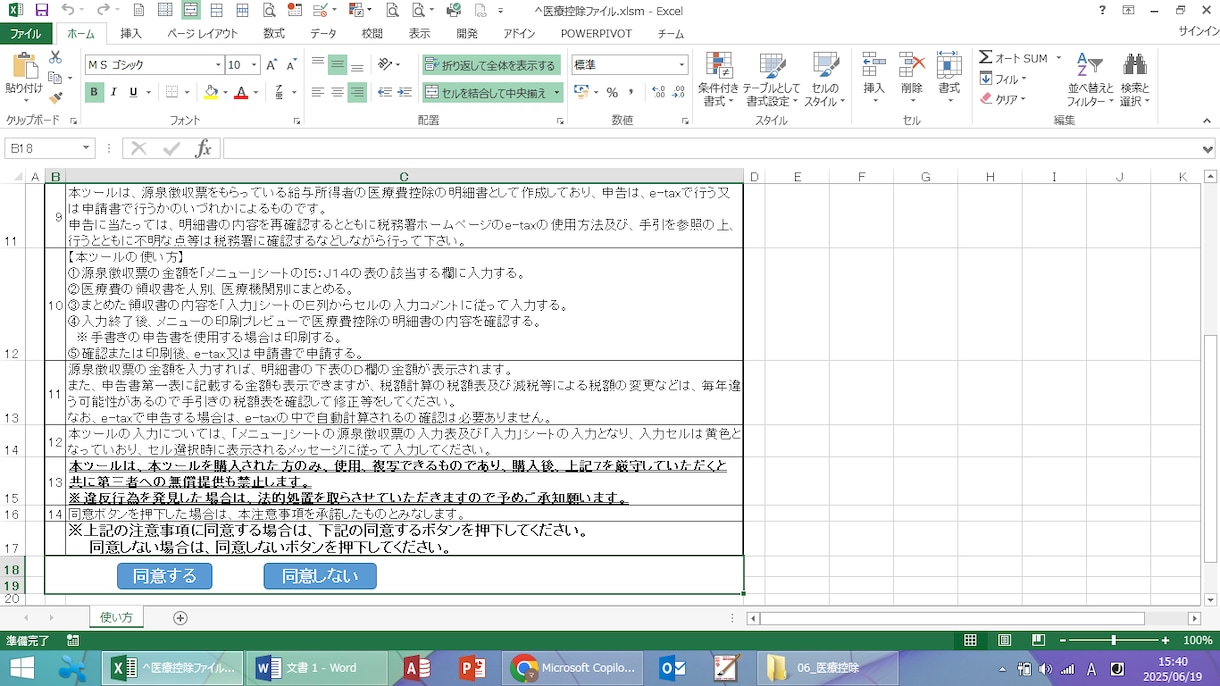
Task: Click the percent style icon
Action: coord(612,92)
